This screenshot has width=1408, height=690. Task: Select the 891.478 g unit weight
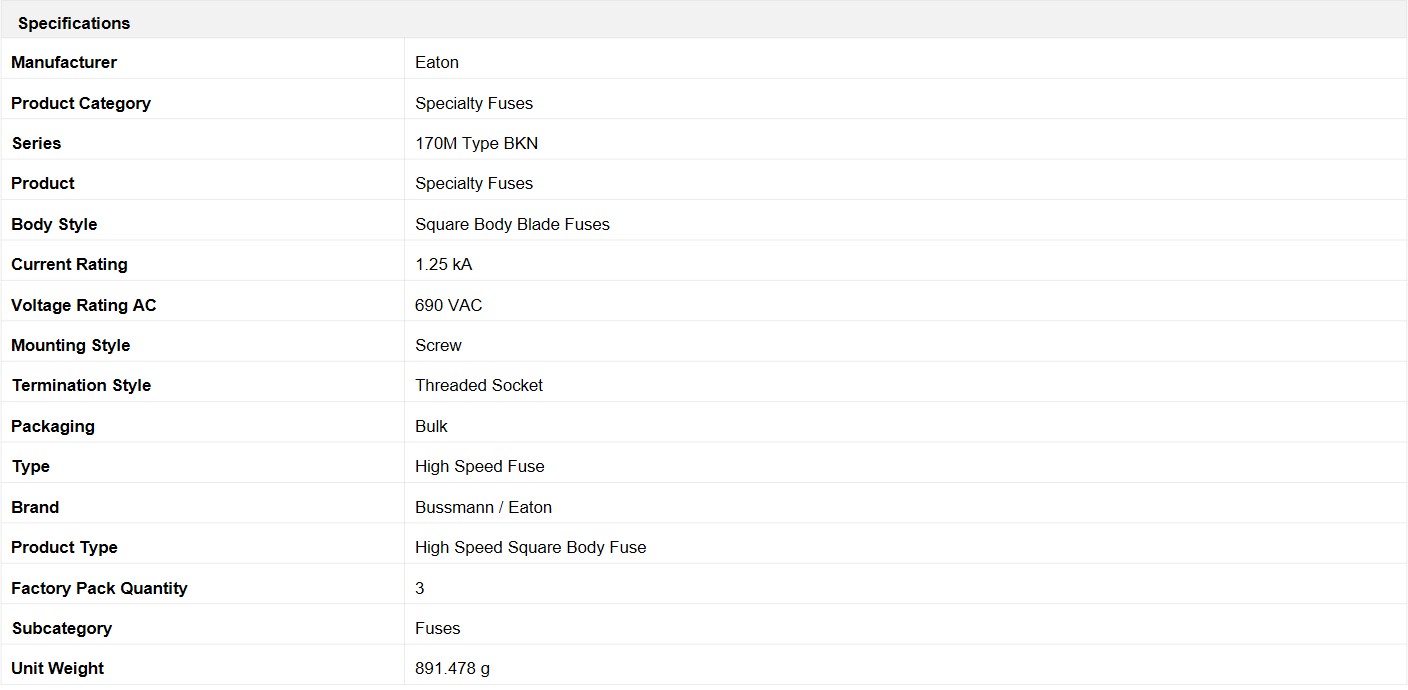(453, 668)
